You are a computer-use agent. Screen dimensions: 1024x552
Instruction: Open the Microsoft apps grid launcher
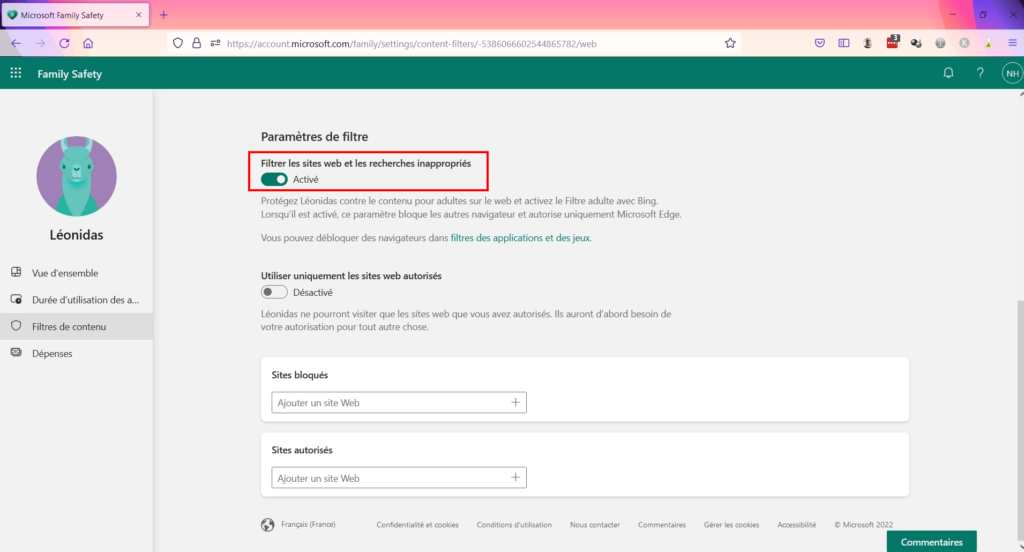(x=16, y=73)
